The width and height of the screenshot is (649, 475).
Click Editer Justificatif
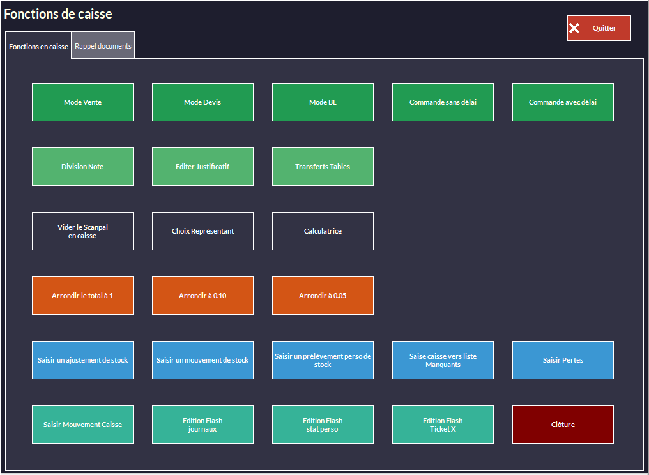coord(202,167)
